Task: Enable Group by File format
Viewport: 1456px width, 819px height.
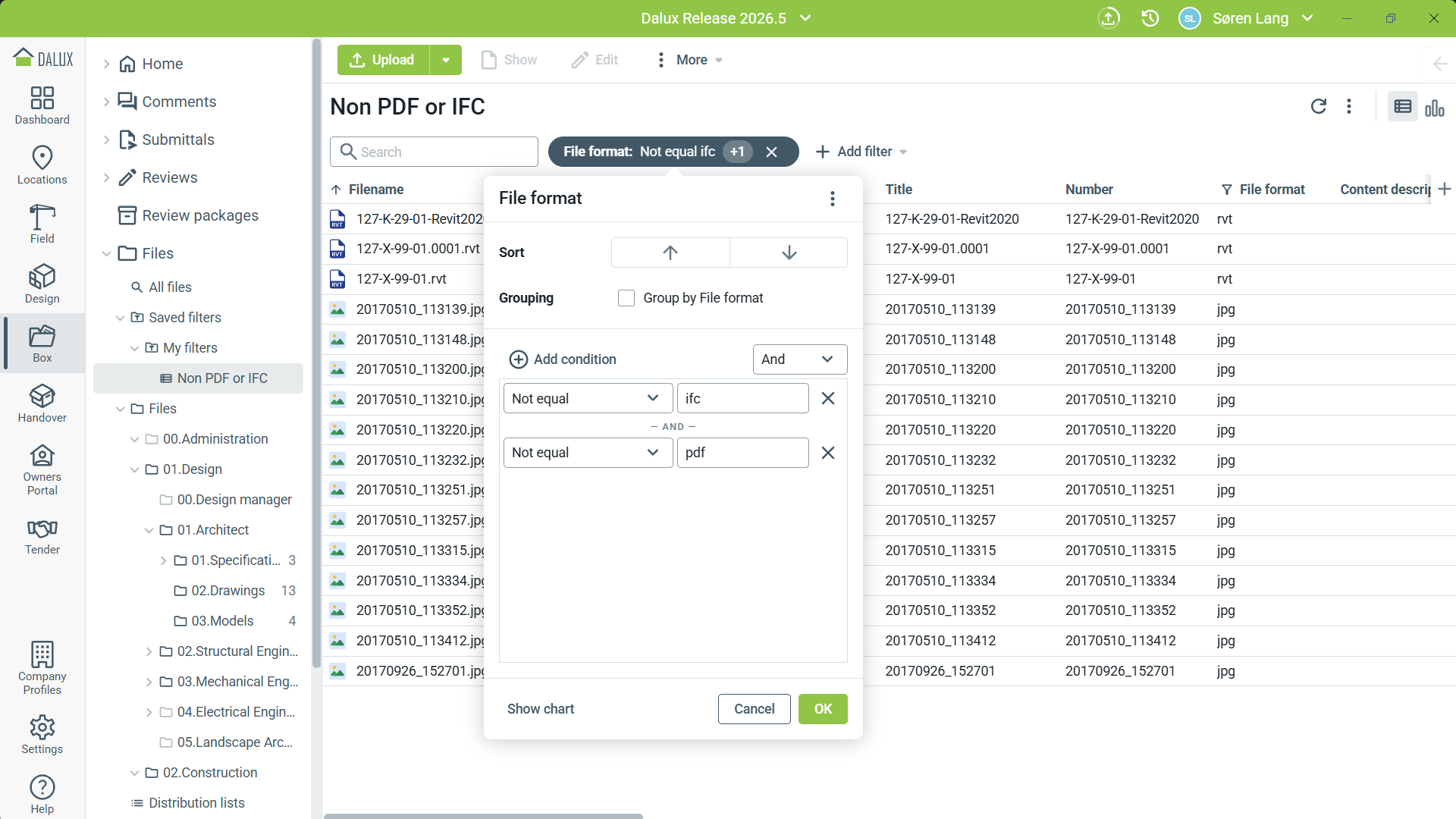Action: coord(626,298)
